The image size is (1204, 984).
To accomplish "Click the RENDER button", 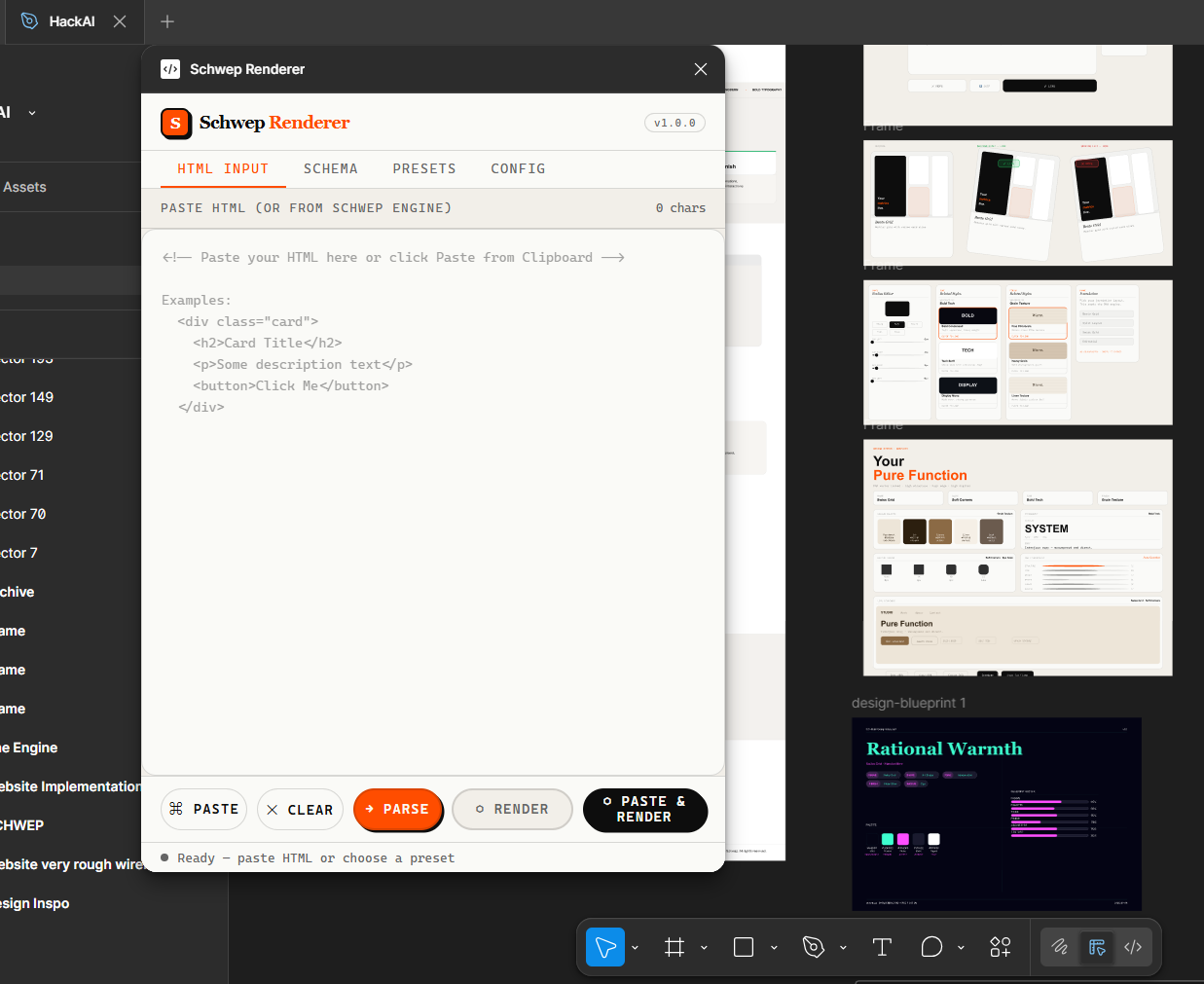I will pos(512,809).
